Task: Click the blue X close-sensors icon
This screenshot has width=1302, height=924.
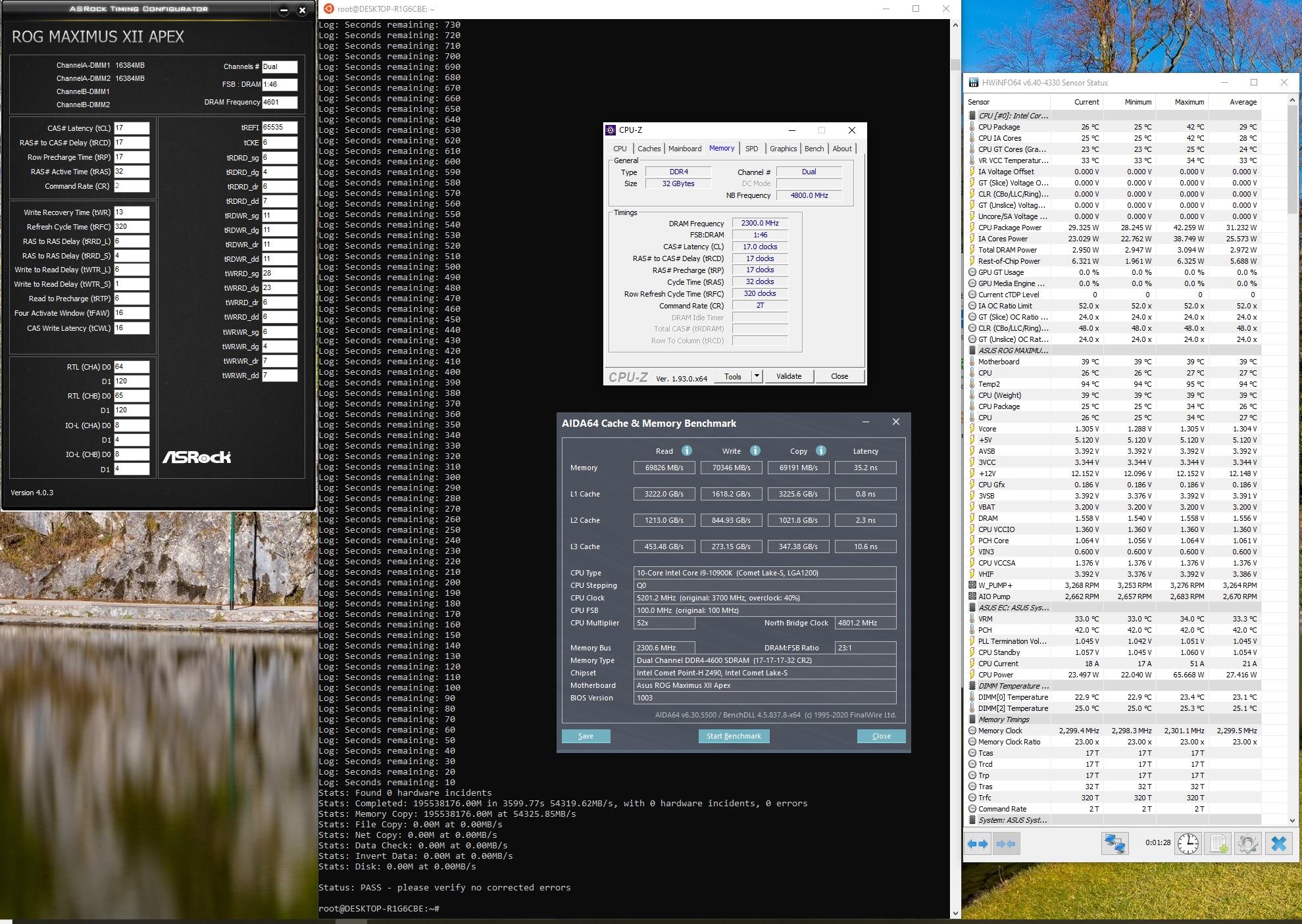Action: (1278, 843)
